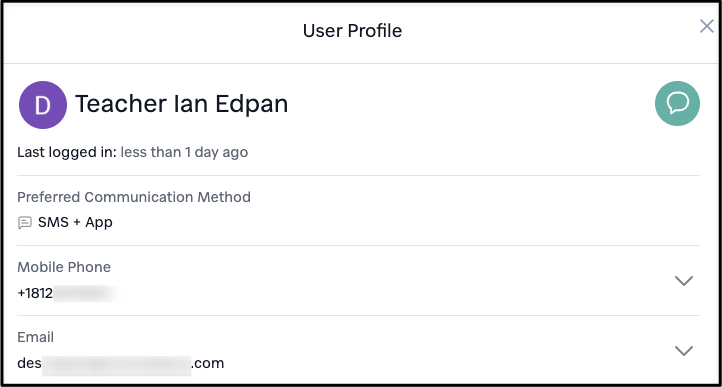722x387 pixels.
Task: Click the letter D inside the avatar
Action: point(43,106)
